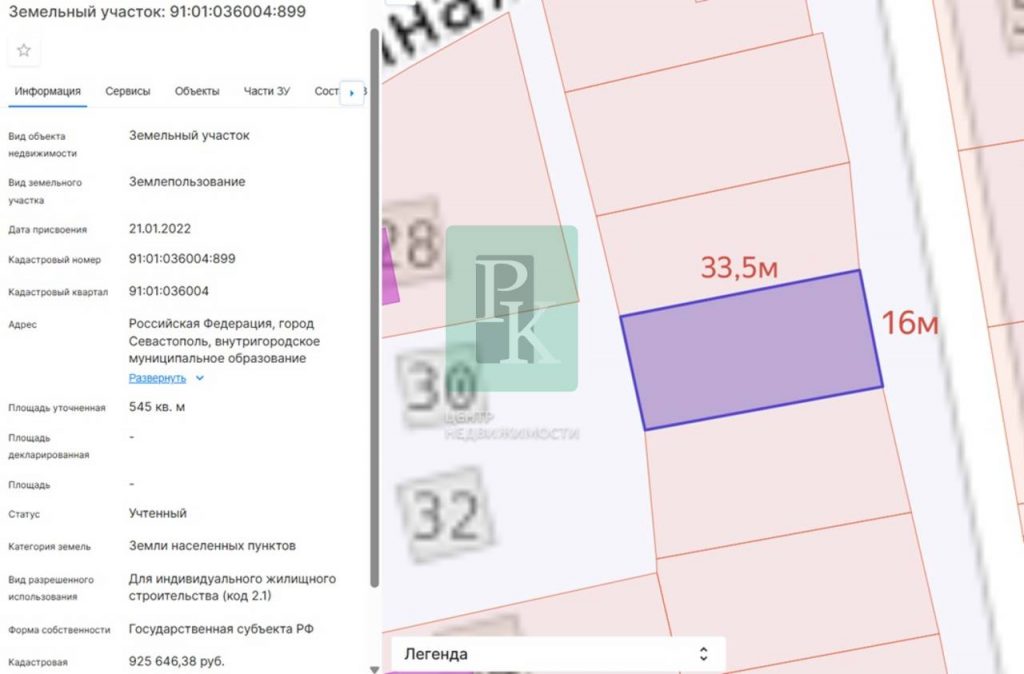Open the Объекты tab

click(x=197, y=91)
